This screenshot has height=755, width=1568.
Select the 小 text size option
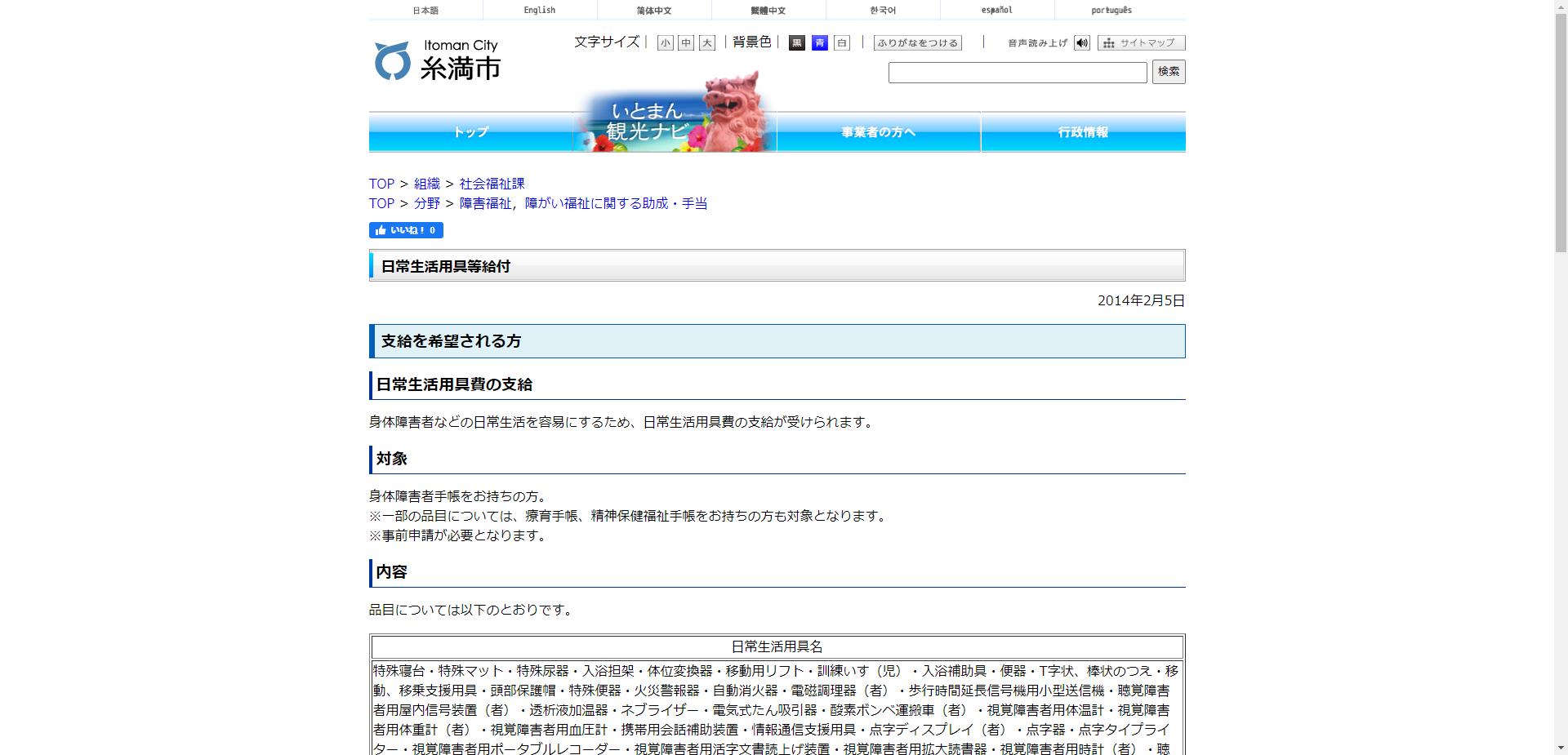pyautogui.click(x=664, y=42)
